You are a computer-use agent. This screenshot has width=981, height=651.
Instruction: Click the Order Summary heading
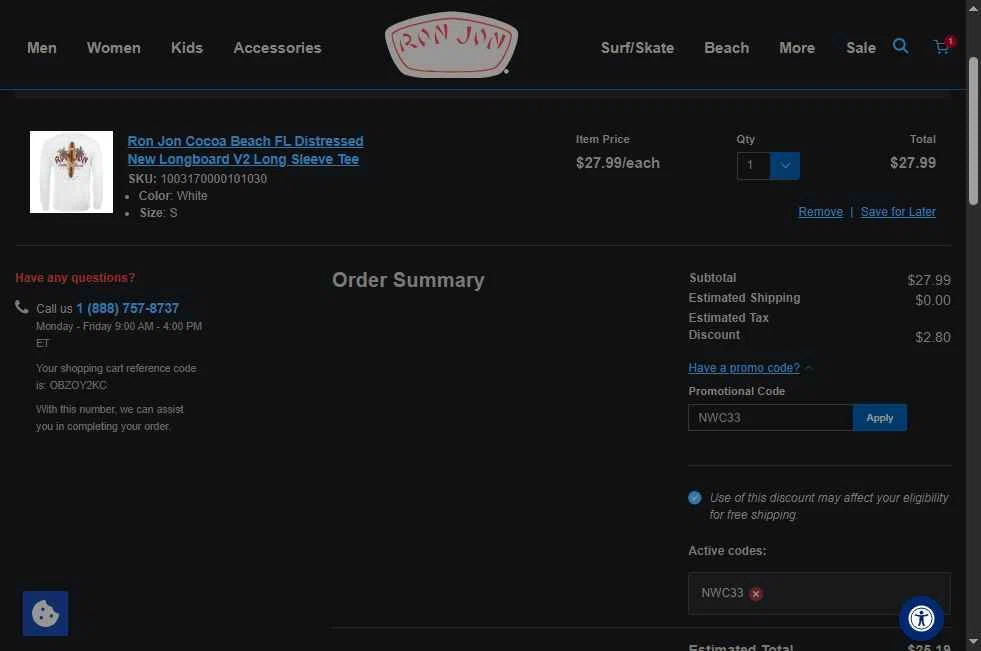point(408,280)
